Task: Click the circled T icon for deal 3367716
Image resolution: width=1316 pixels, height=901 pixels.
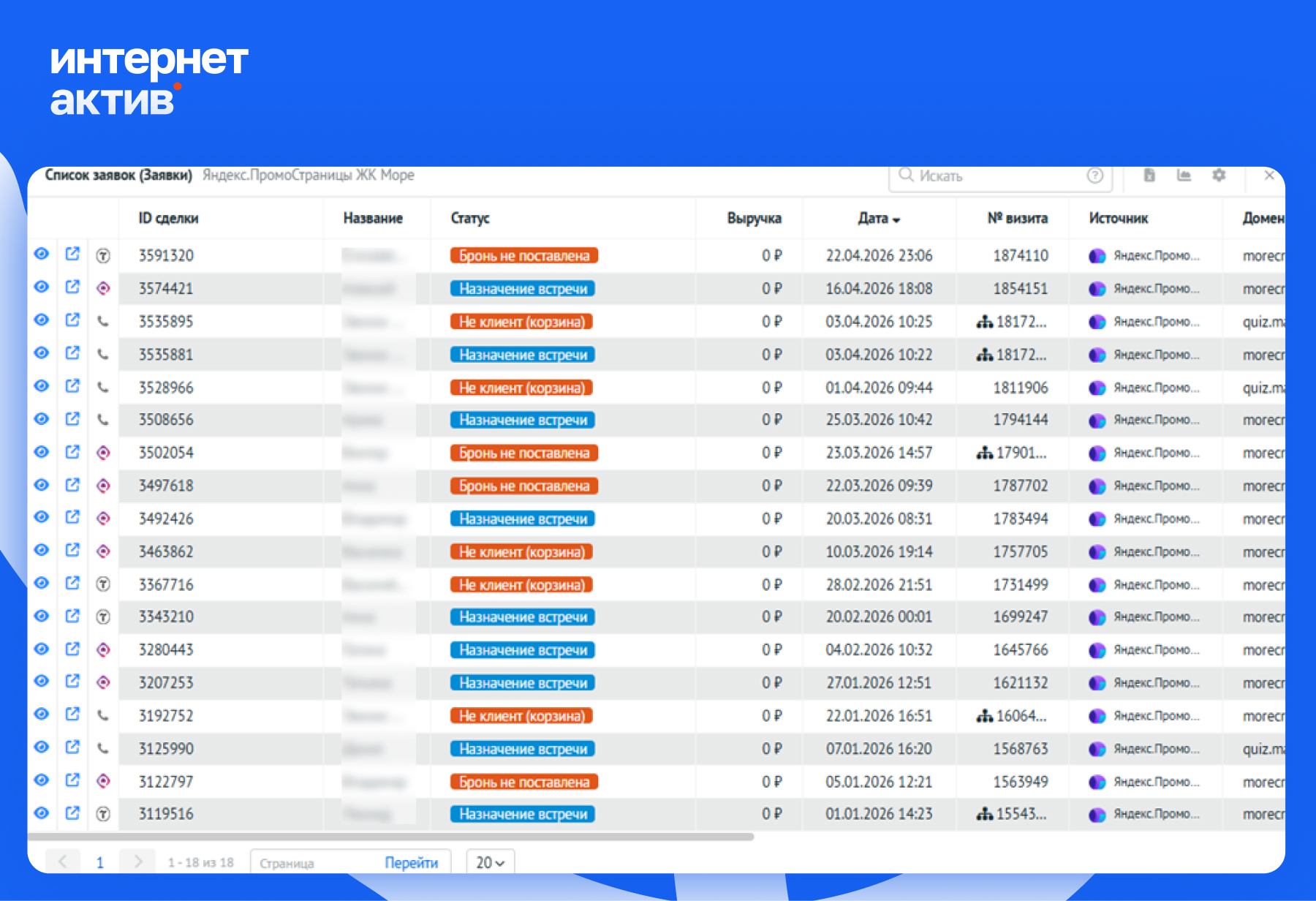Action: click(x=103, y=584)
